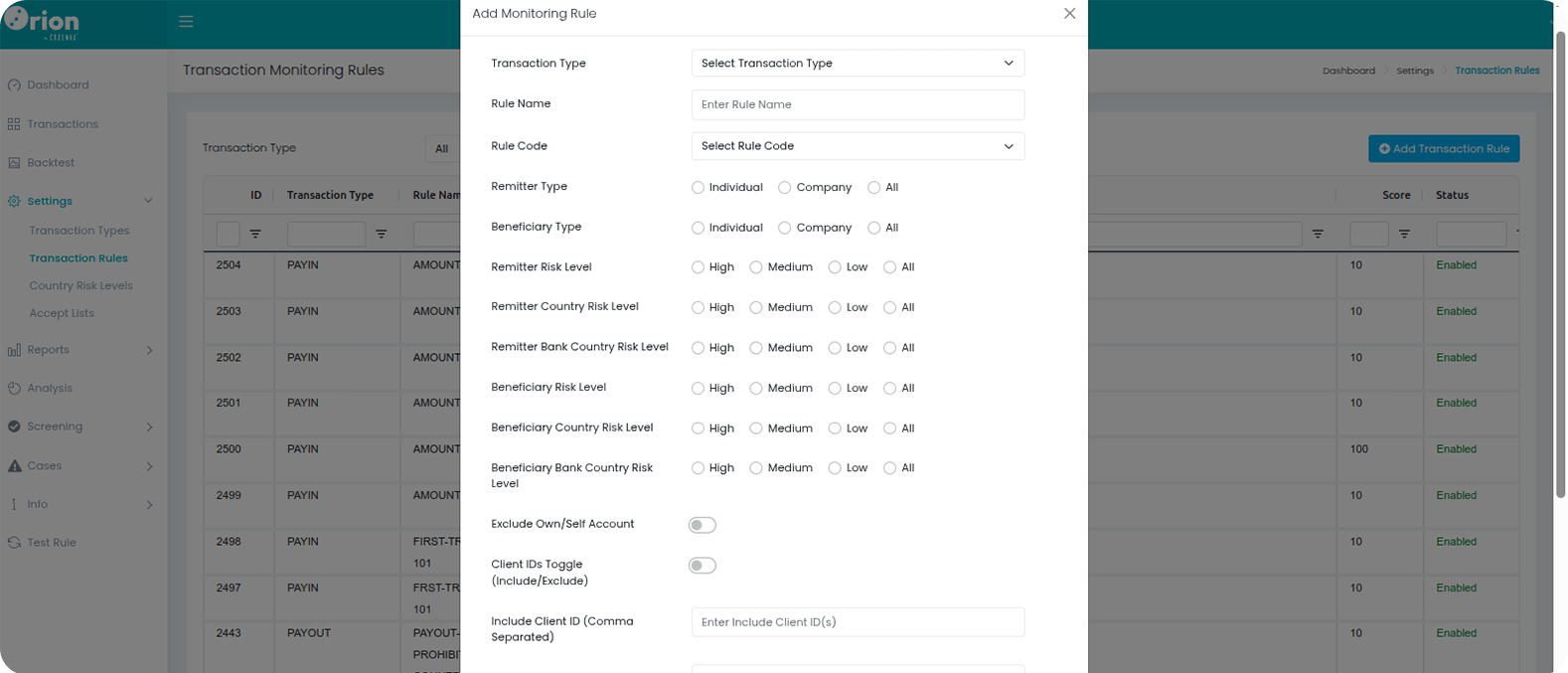Go to Transaction Types in sidebar
Image resolution: width=1568 pixels, height=673 pixels.
79,231
